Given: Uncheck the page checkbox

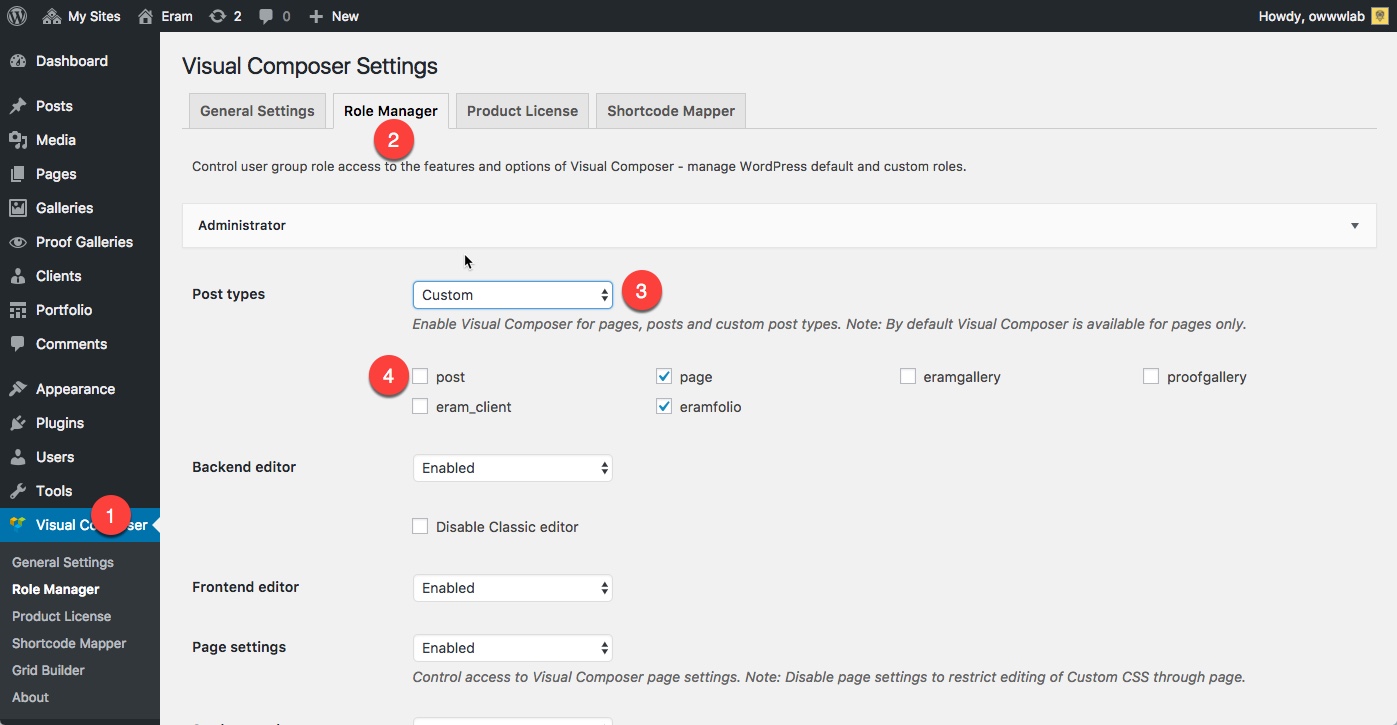Looking at the screenshot, I should (664, 376).
